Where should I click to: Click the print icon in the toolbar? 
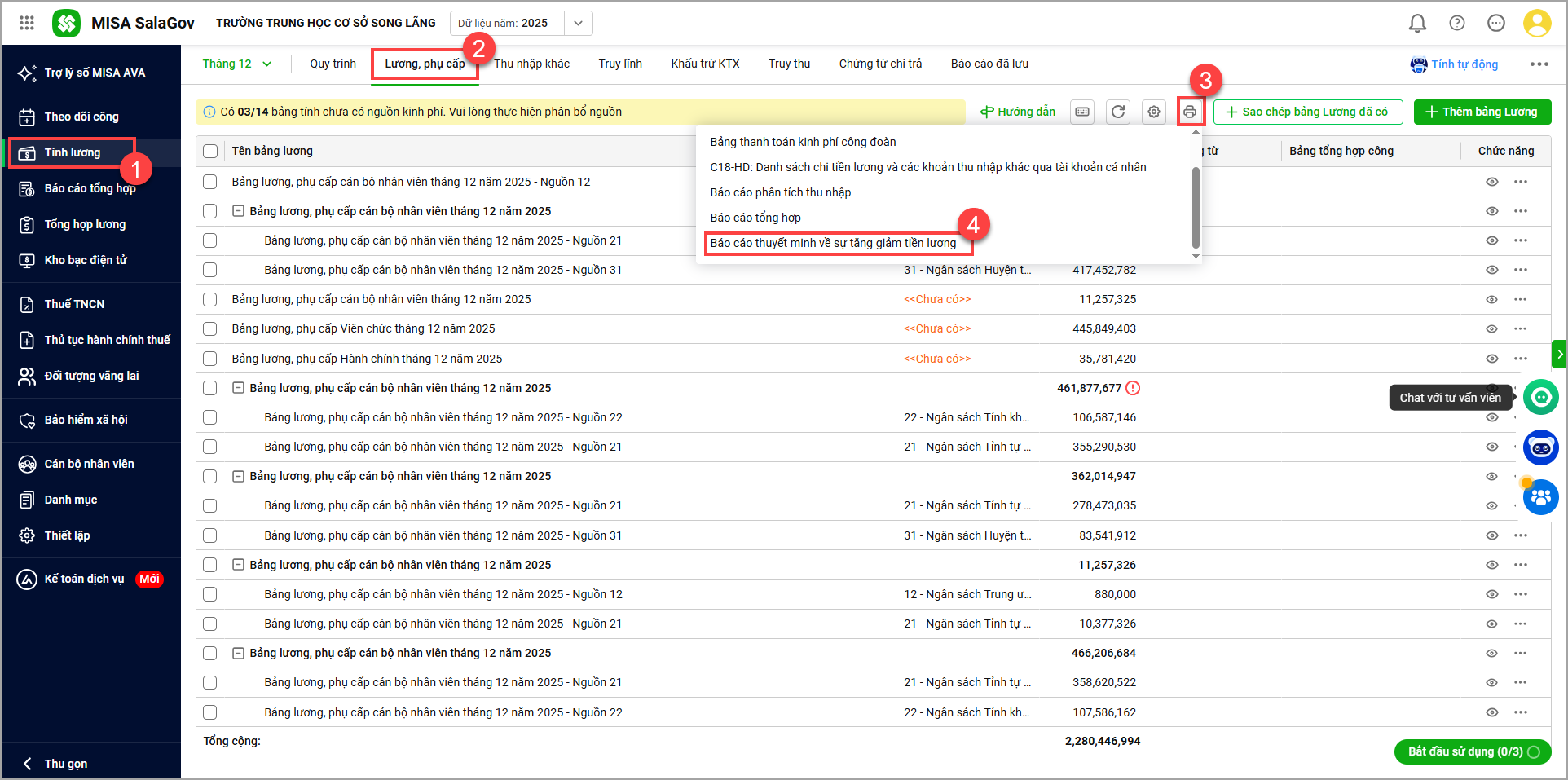click(x=1190, y=112)
